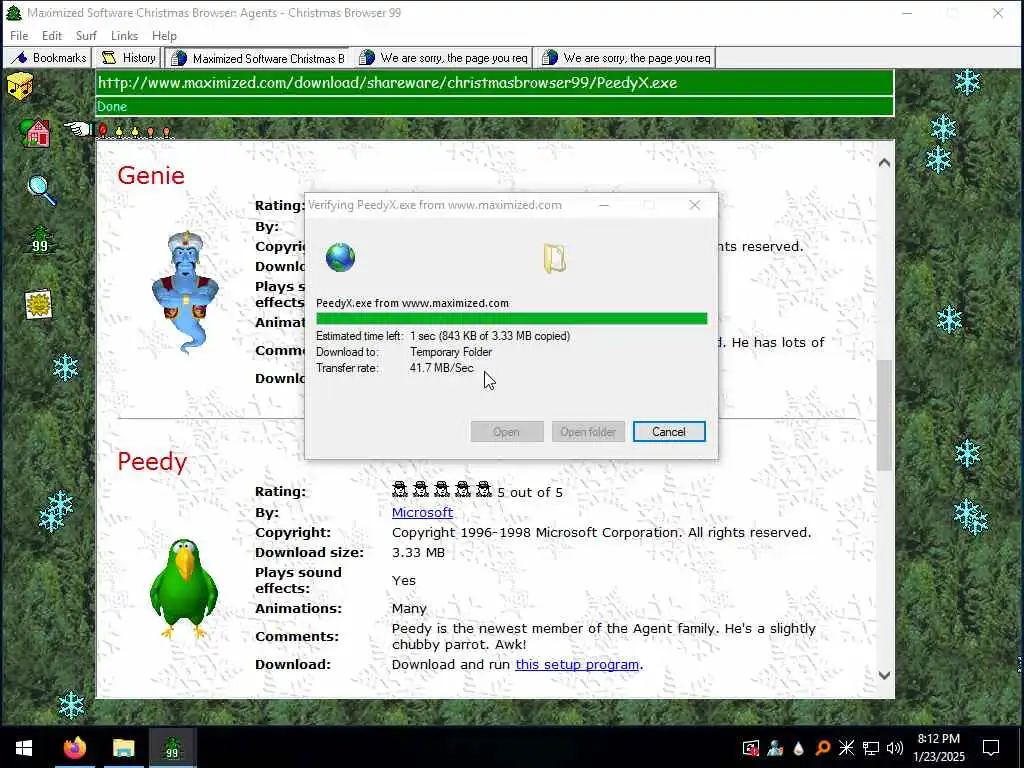Click the pointing hand icon
The image size is (1024, 768).
[78, 129]
